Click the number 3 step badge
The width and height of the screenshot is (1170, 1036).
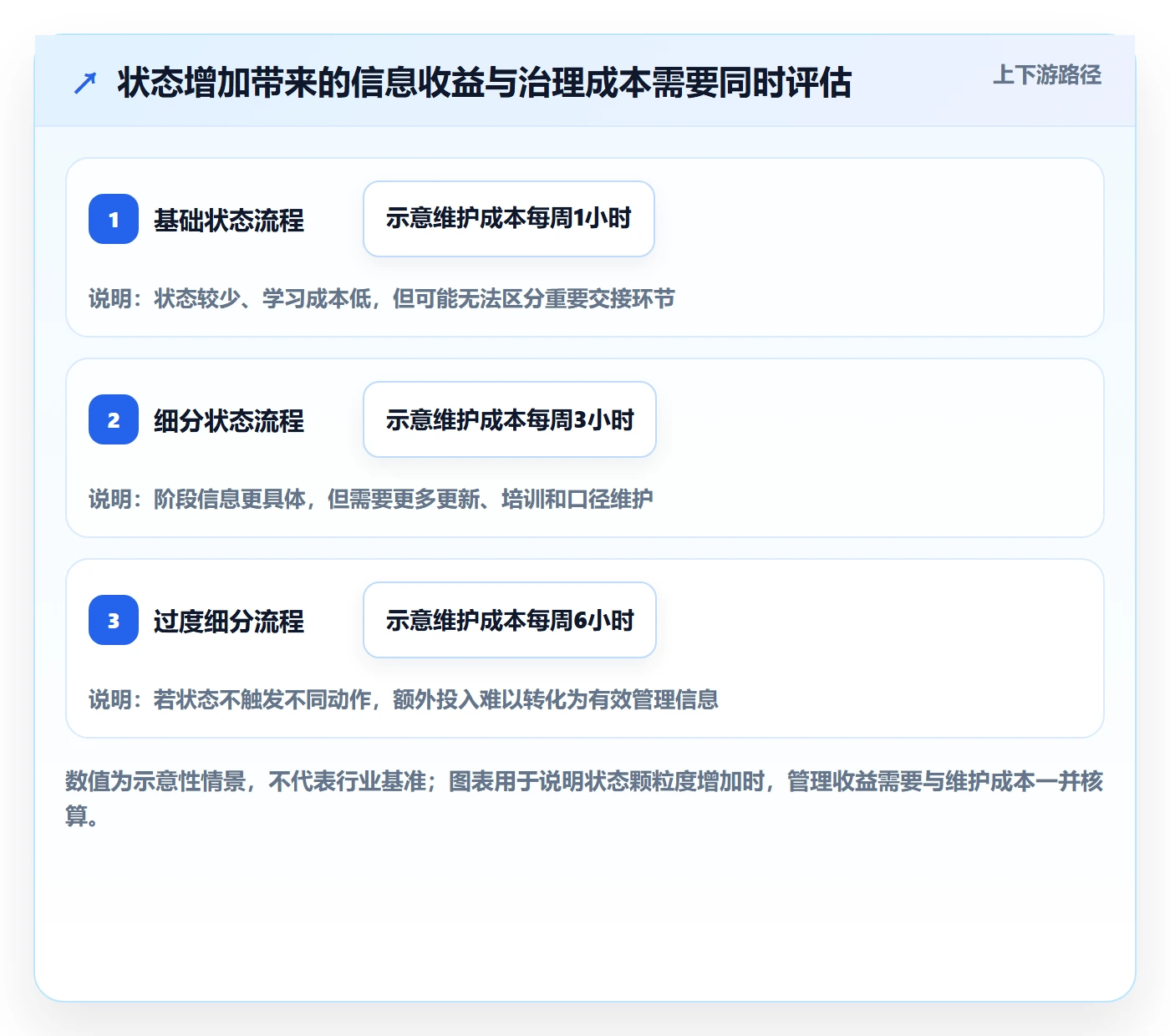pyautogui.click(x=114, y=620)
